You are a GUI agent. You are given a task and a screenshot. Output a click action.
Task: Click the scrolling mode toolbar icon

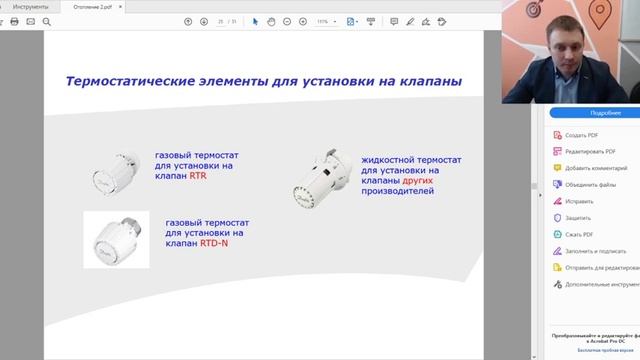(x=371, y=22)
